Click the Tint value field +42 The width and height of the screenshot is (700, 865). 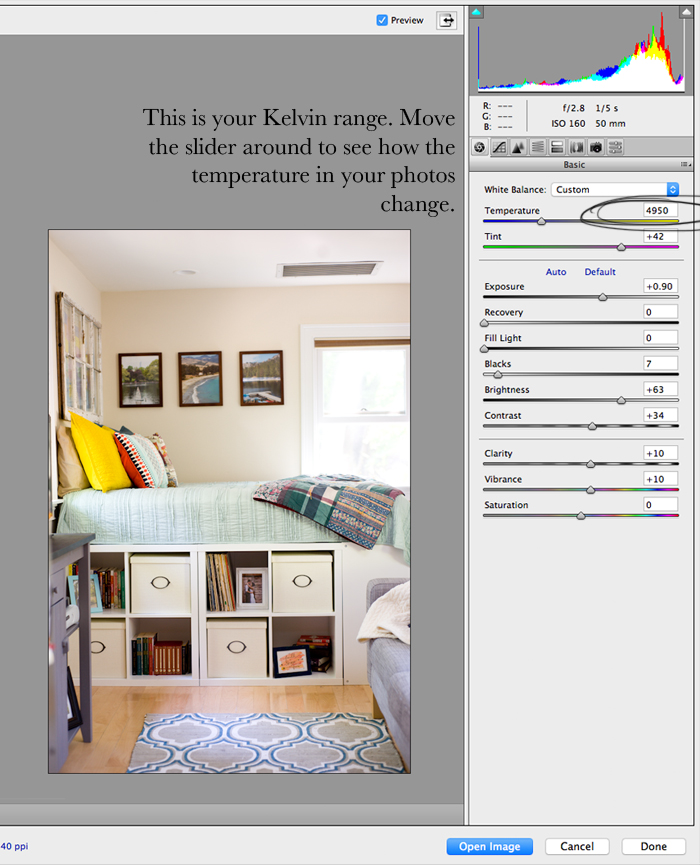click(x=660, y=236)
